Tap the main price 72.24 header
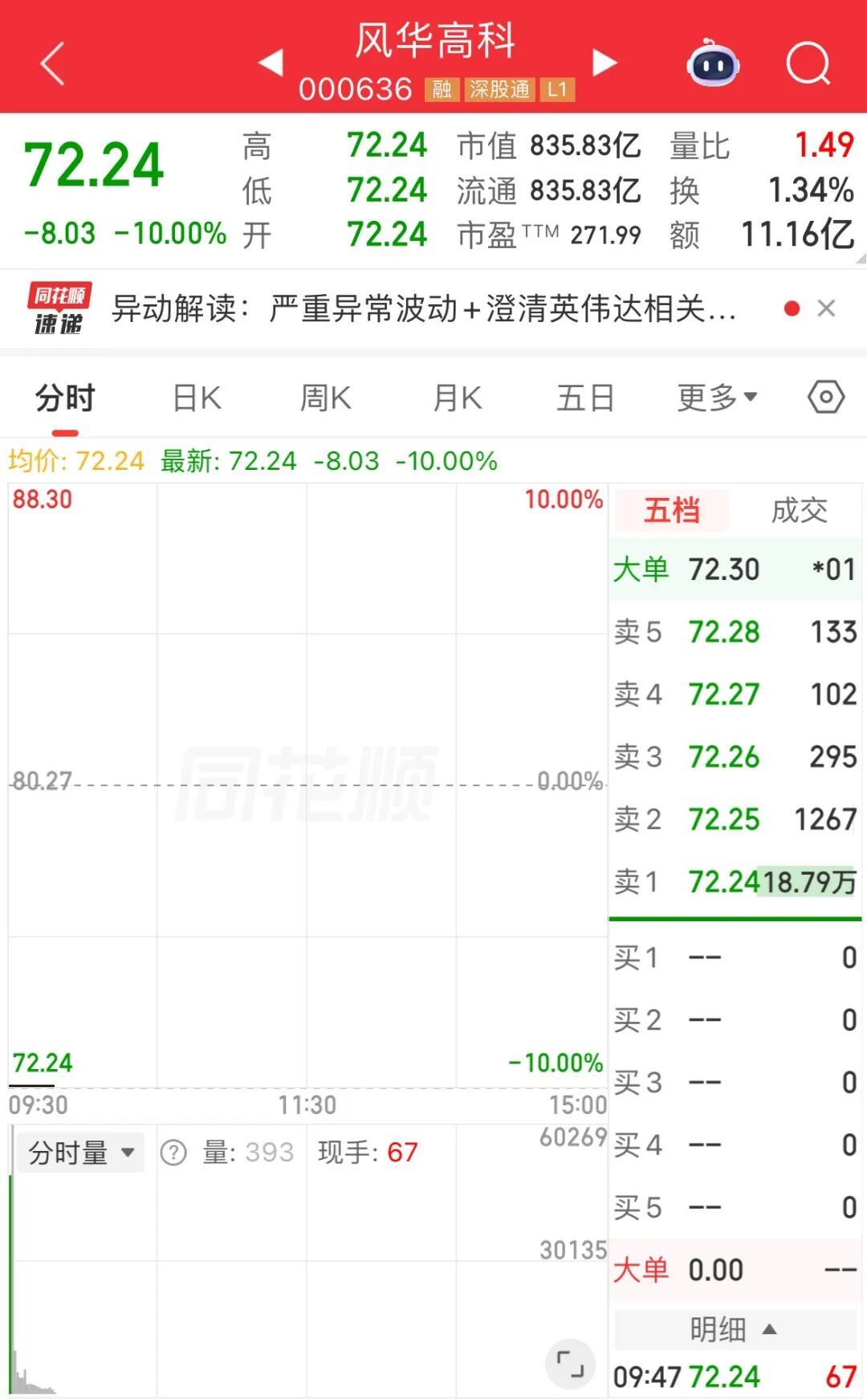This screenshot has height=1400, width=867. click(95, 165)
